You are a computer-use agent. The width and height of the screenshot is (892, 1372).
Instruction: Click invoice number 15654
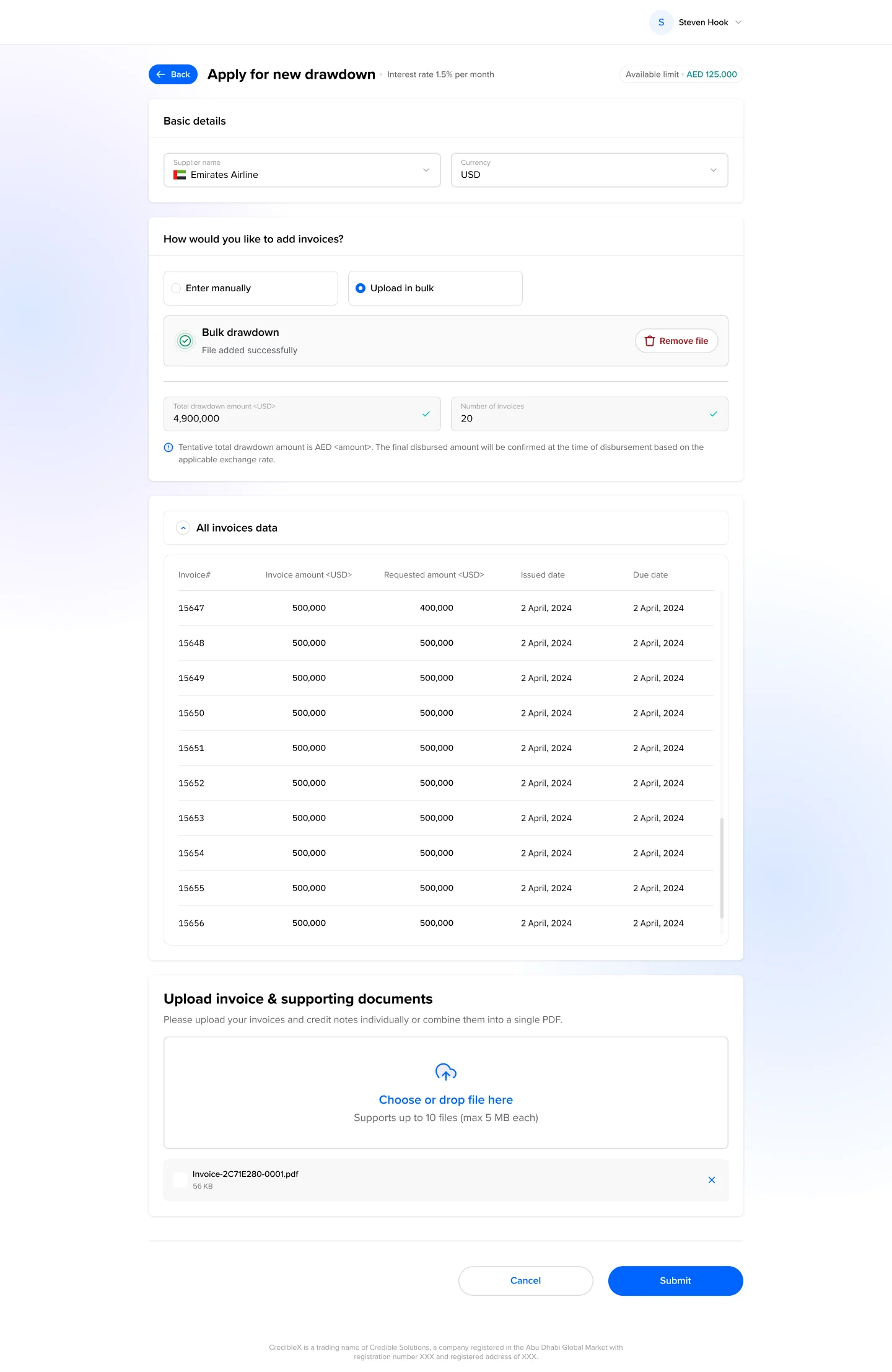191,853
